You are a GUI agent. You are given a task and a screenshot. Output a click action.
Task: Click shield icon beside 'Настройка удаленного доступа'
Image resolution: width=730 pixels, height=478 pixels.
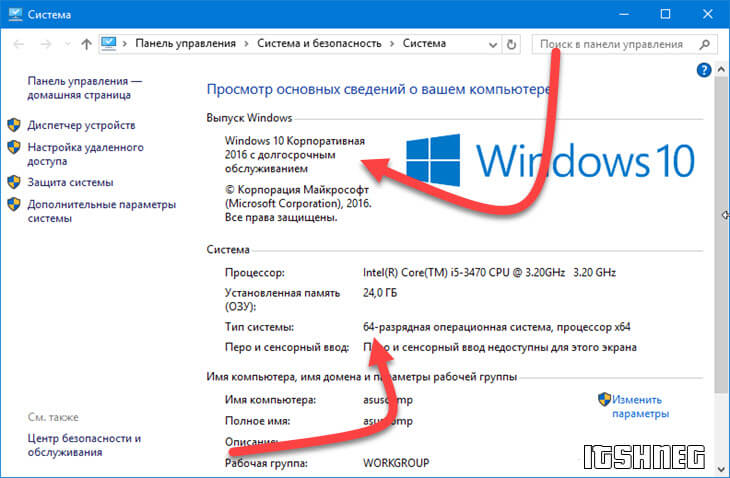coord(14,147)
